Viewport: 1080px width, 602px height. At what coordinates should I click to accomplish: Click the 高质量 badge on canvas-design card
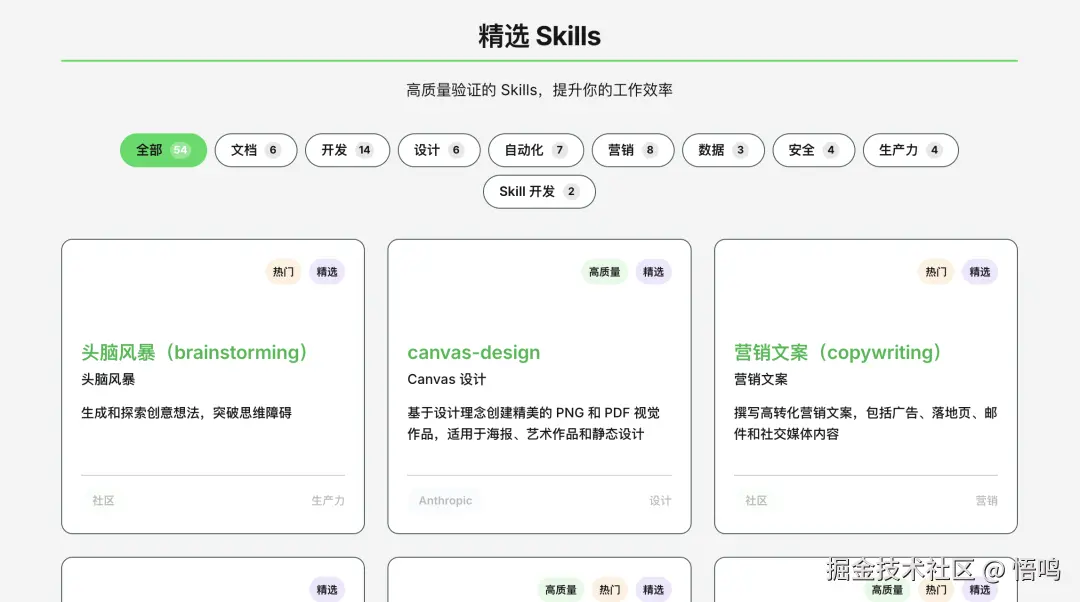604,271
